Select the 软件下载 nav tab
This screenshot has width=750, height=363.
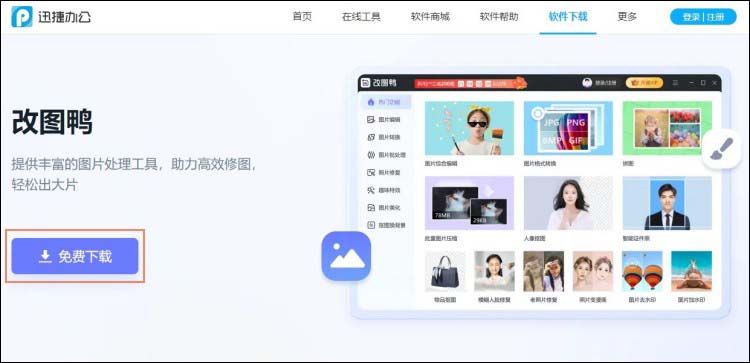568,17
